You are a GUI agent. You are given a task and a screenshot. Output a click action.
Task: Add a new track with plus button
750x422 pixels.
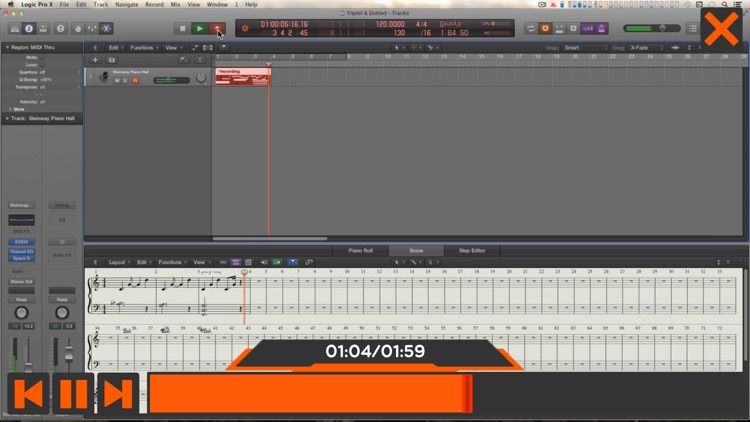coord(95,60)
